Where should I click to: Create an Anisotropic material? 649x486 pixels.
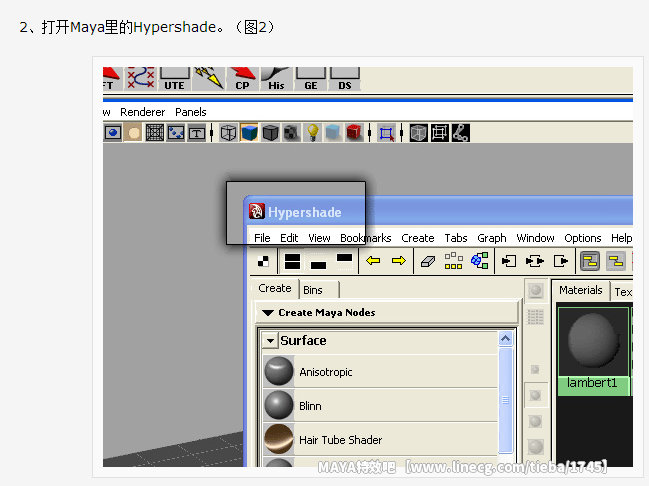[380, 371]
